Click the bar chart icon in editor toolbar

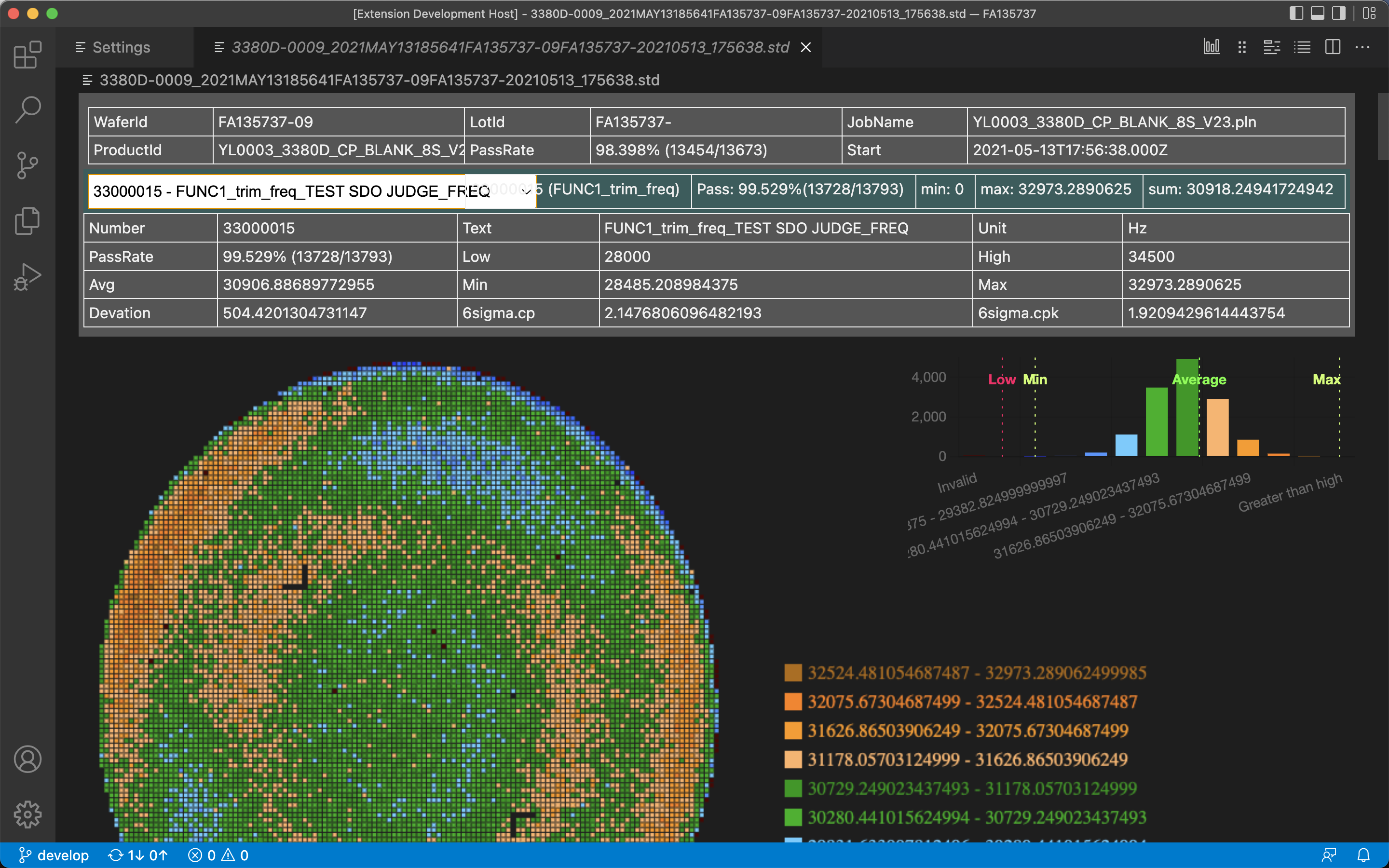point(1211,47)
